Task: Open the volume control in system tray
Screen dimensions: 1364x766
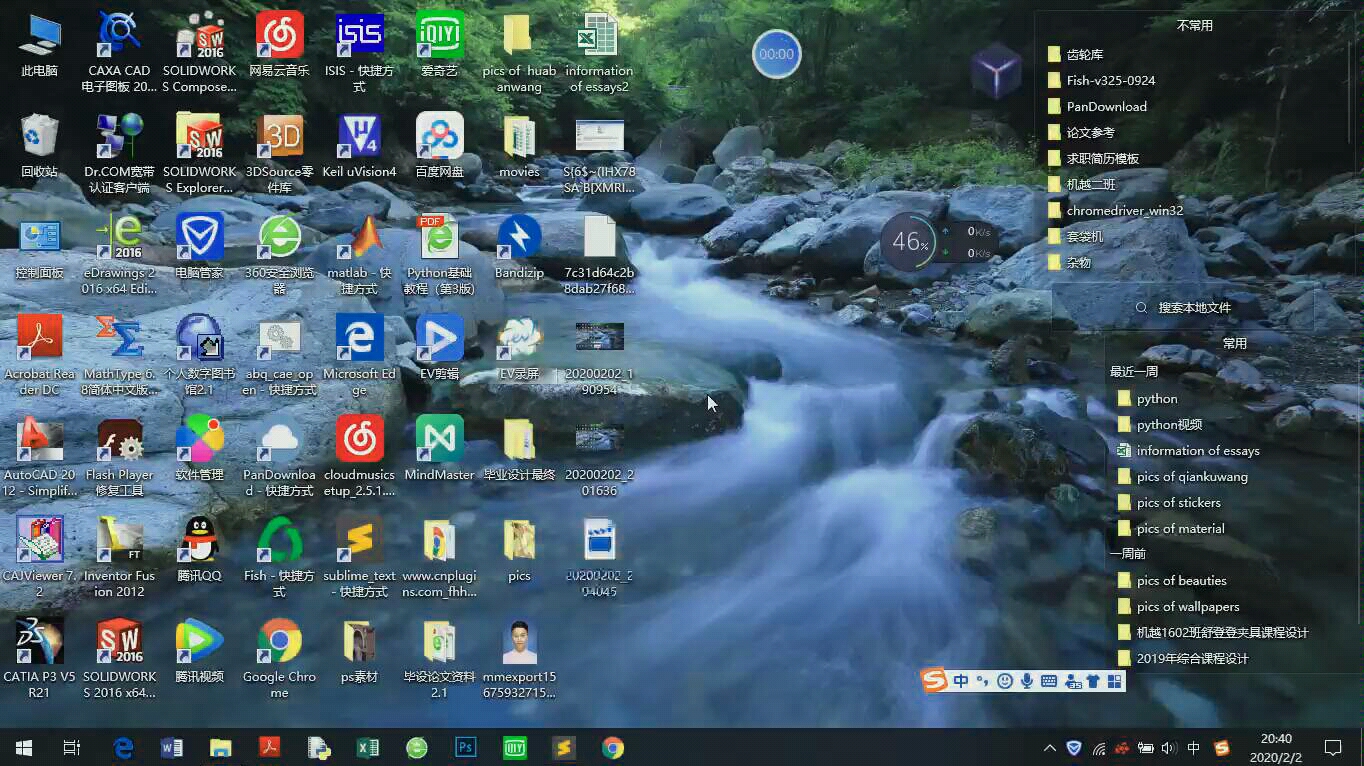Action: [x=1169, y=747]
